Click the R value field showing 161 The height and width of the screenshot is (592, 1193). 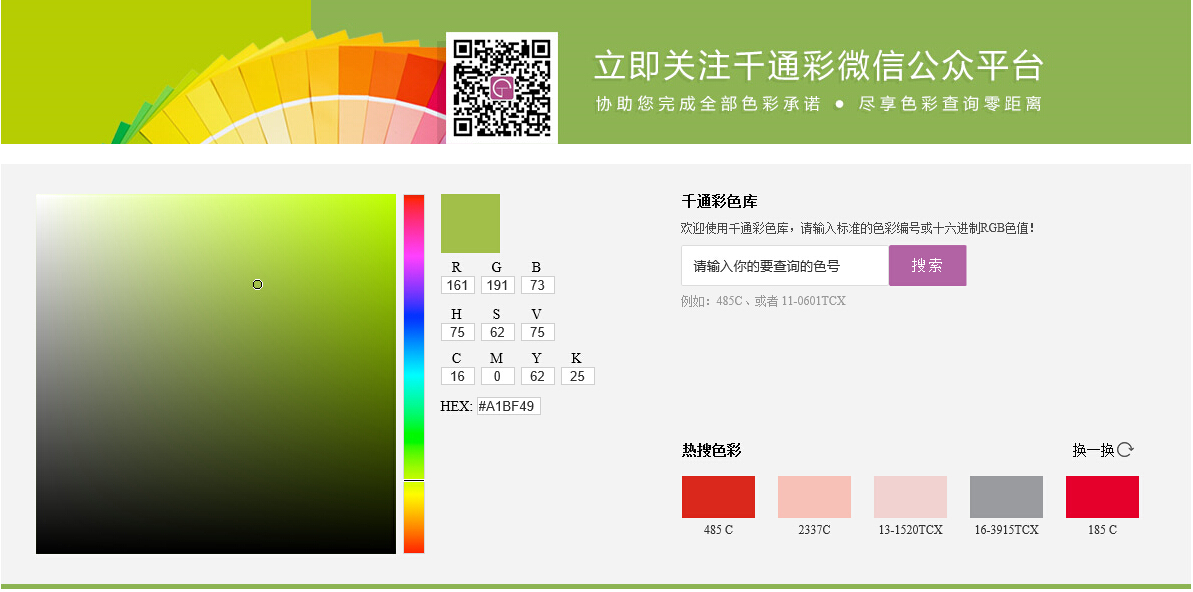point(458,285)
